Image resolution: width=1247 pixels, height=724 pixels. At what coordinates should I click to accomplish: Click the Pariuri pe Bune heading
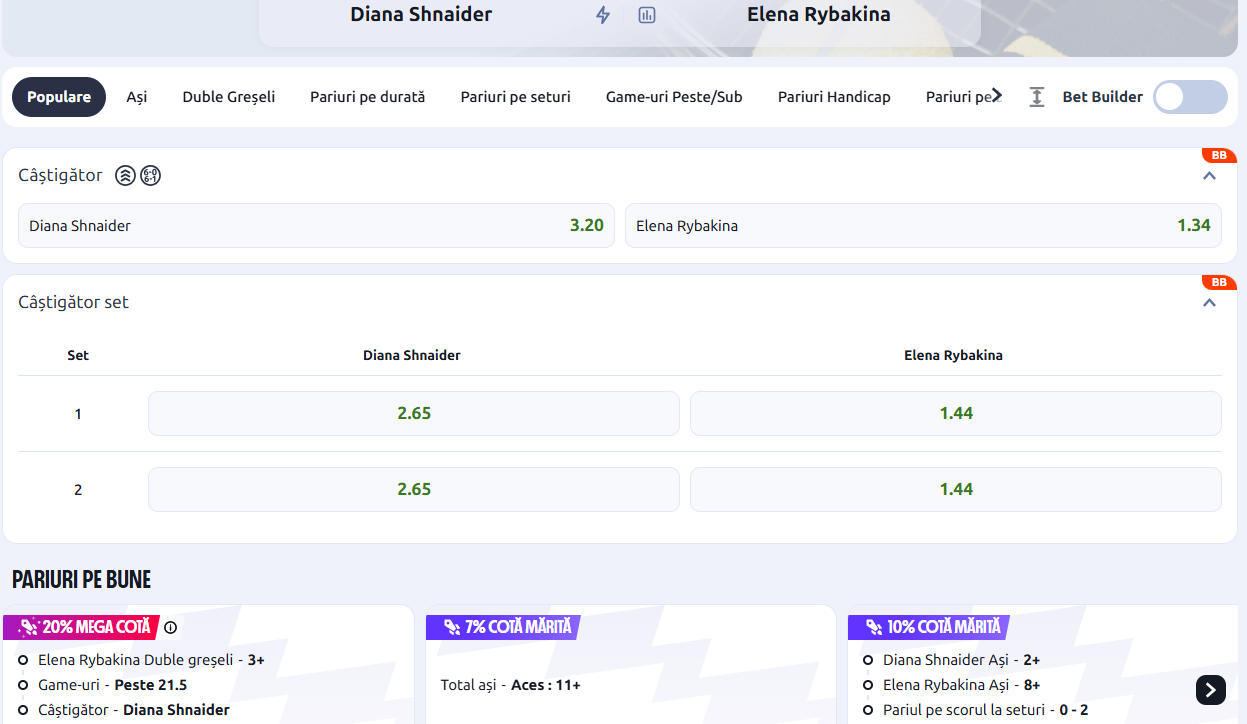point(81,579)
